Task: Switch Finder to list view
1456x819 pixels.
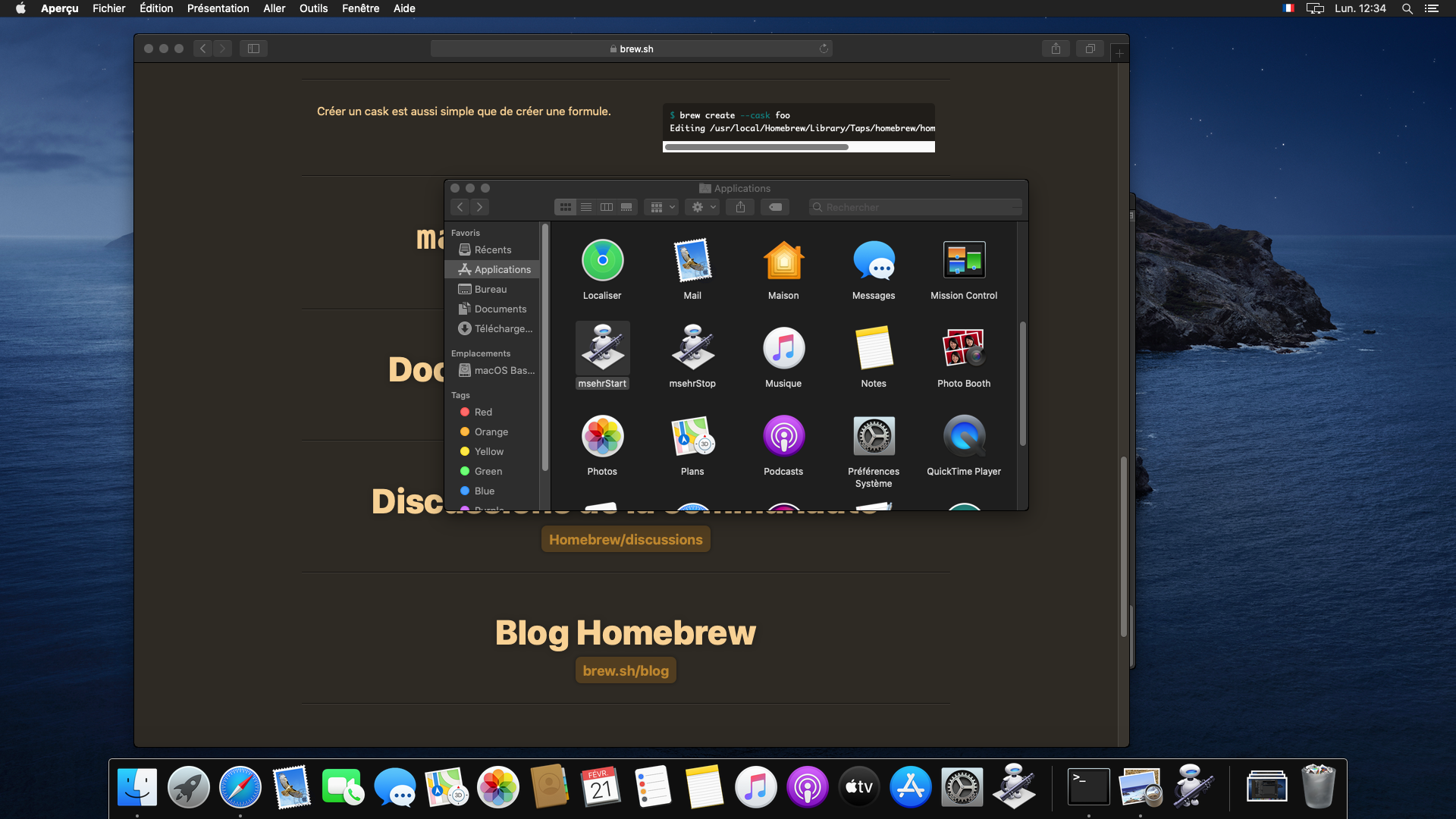Action: click(586, 207)
